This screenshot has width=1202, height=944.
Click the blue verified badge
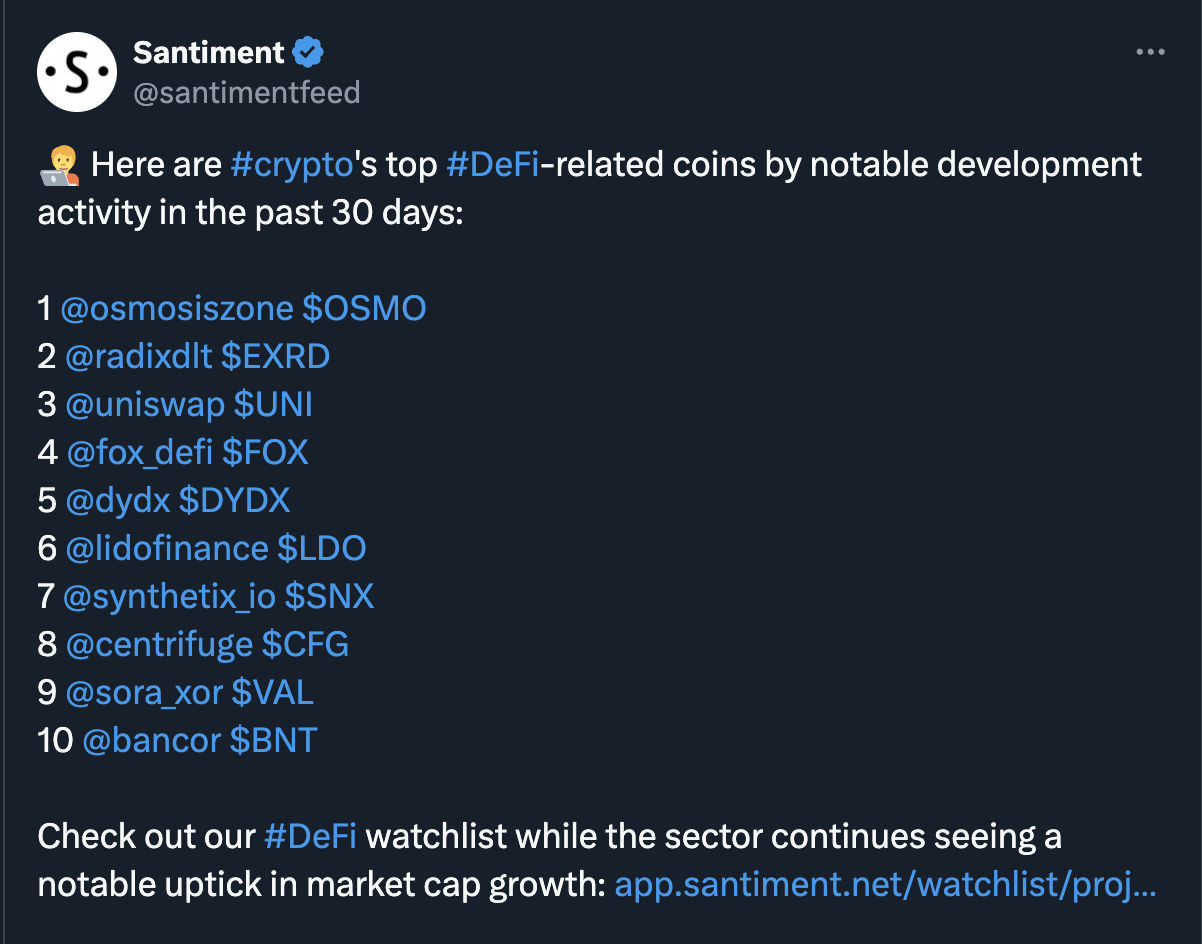[x=308, y=51]
